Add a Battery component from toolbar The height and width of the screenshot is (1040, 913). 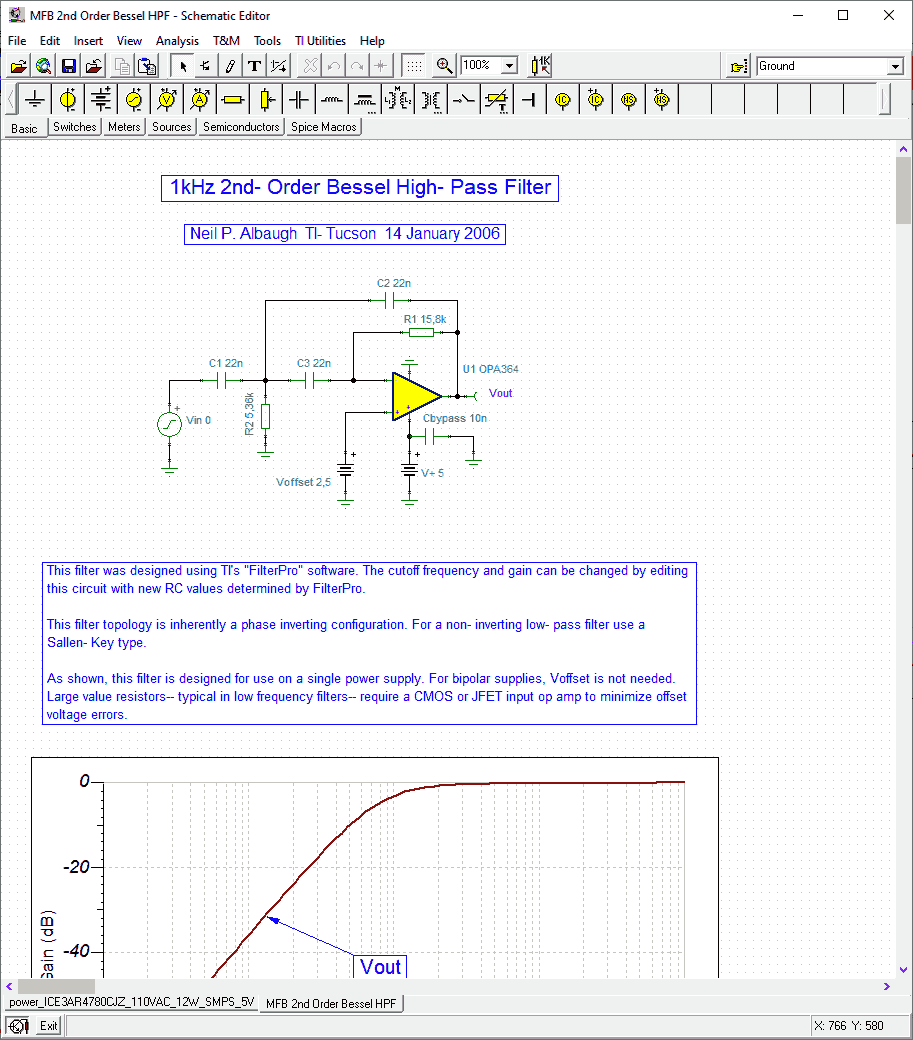(101, 99)
